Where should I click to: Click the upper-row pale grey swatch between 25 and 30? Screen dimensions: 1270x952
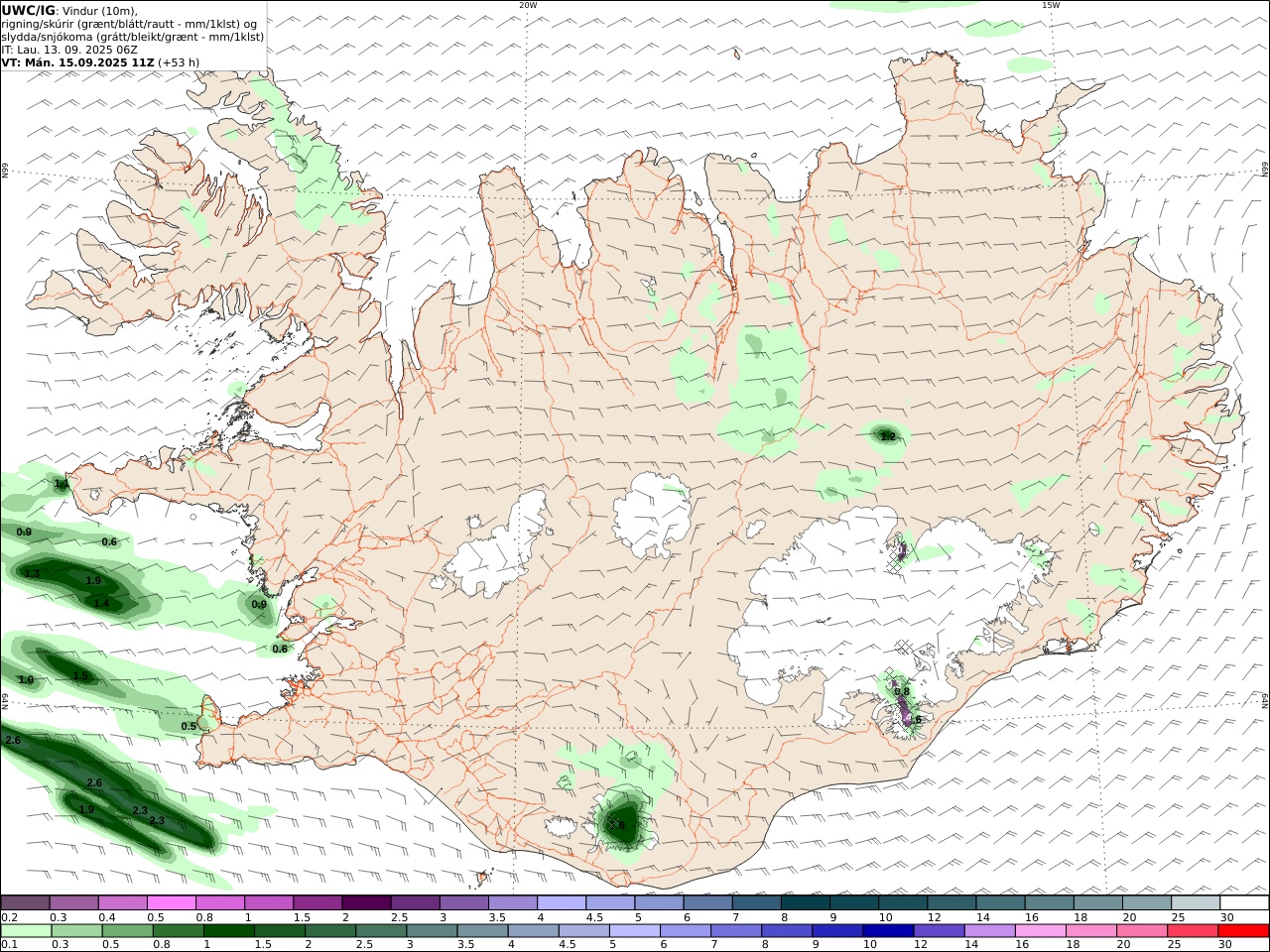click(x=1196, y=902)
